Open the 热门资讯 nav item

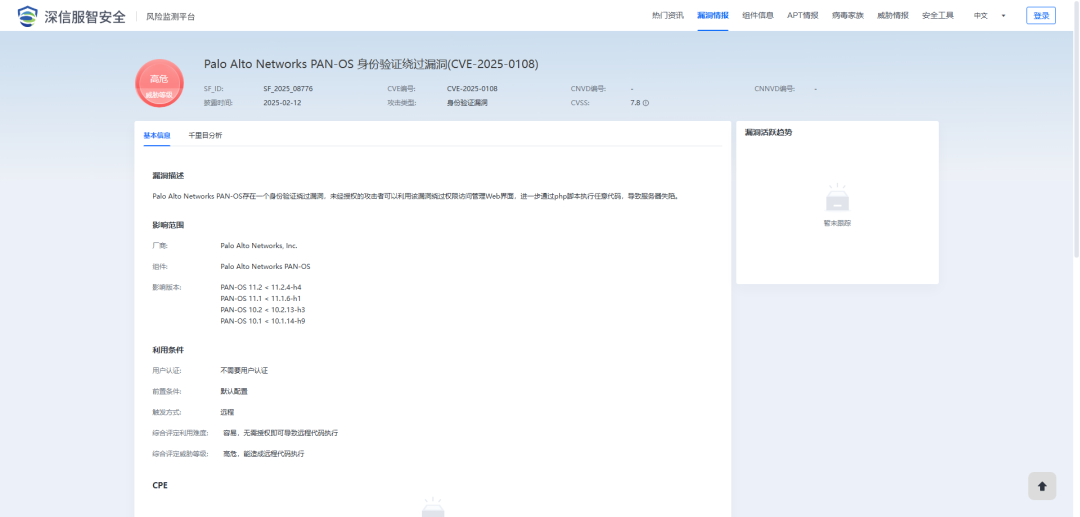pyautogui.click(x=667, y=16)
